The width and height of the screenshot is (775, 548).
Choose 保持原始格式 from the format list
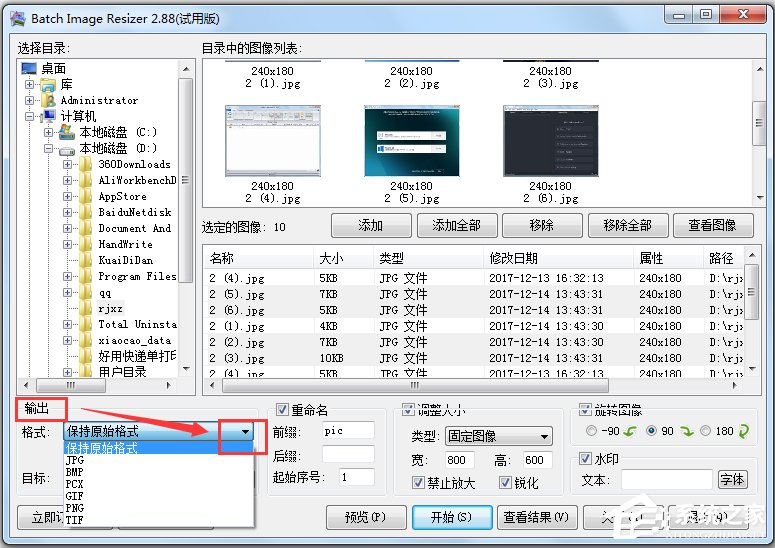(x=159, y=448)
